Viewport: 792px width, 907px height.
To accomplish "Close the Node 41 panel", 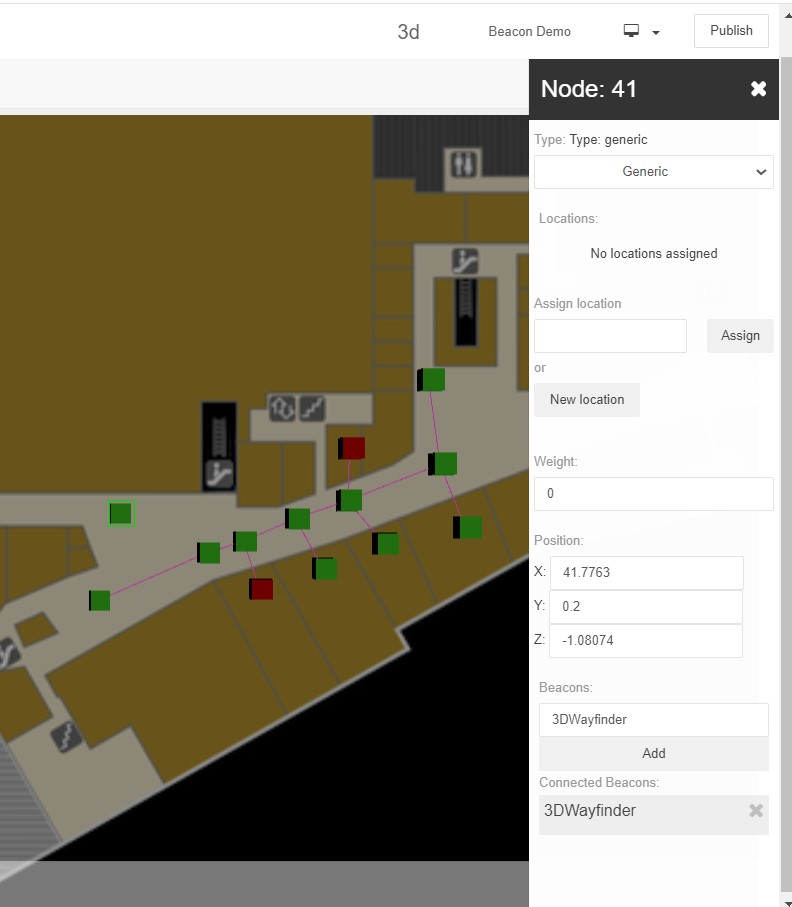I will pyautogui.click(x=758, y=89).
